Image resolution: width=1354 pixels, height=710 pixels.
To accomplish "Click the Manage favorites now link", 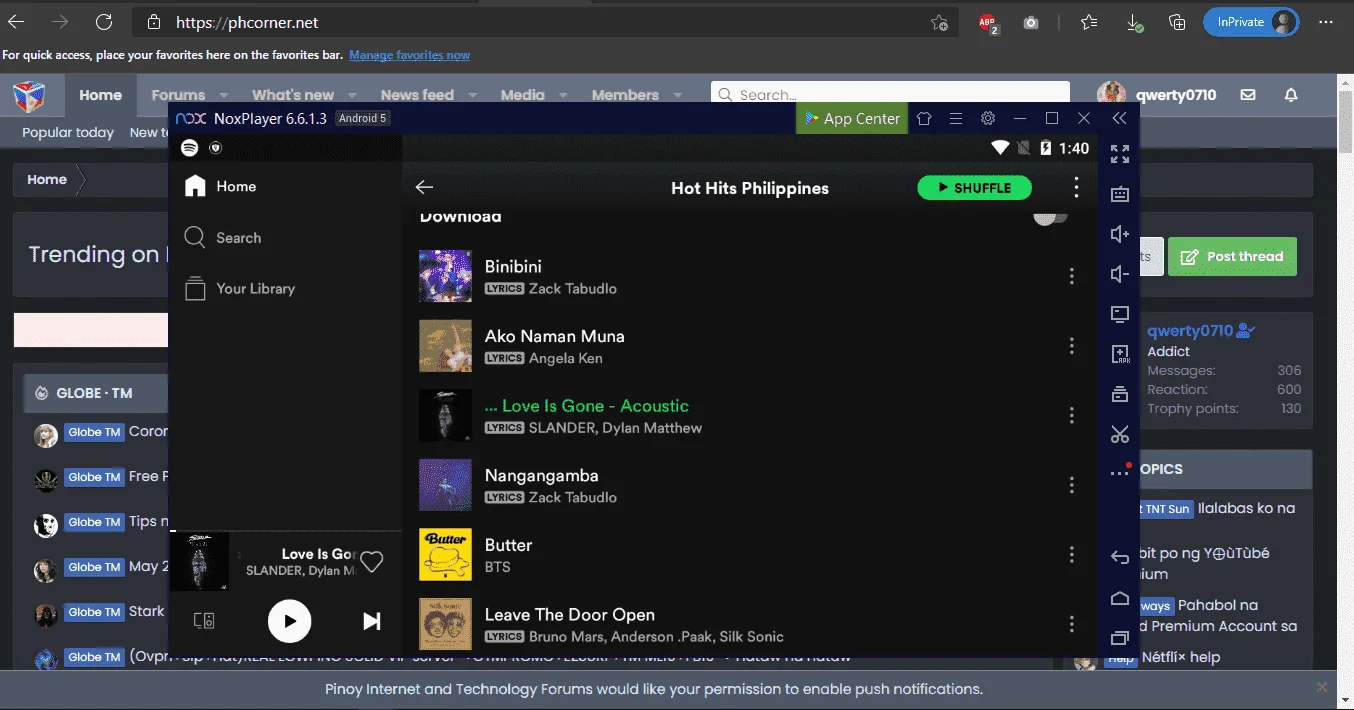I will coord(409,55).
